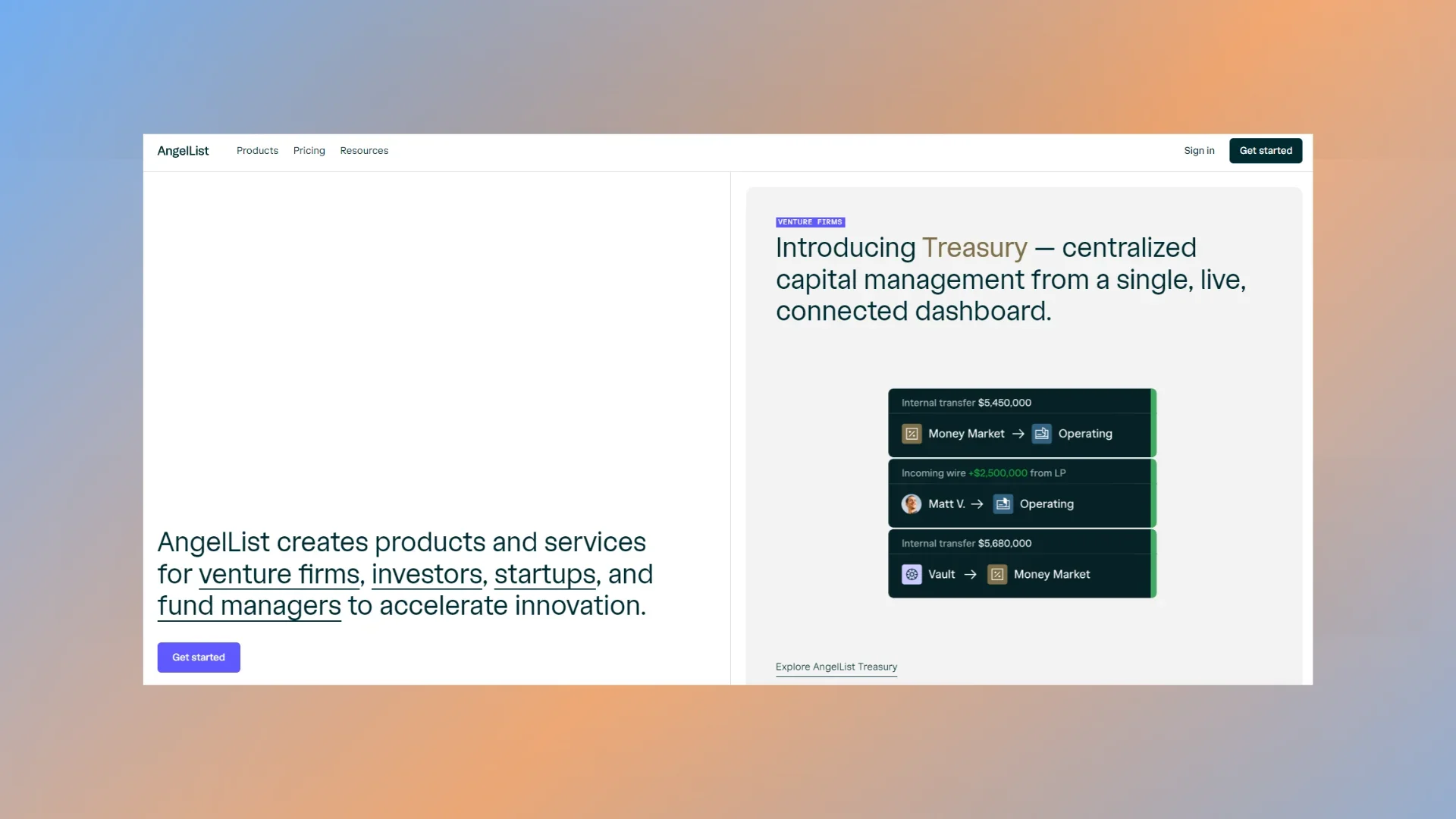Click arrow next to Vault label
The image size is (1456, 819).
pos(970,575)
